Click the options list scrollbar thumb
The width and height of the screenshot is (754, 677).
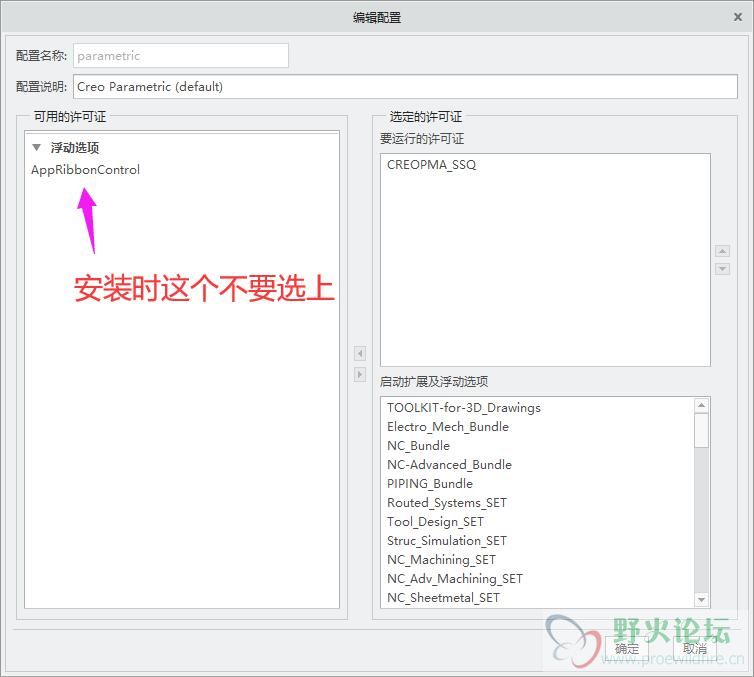click(x=702, y=430)
